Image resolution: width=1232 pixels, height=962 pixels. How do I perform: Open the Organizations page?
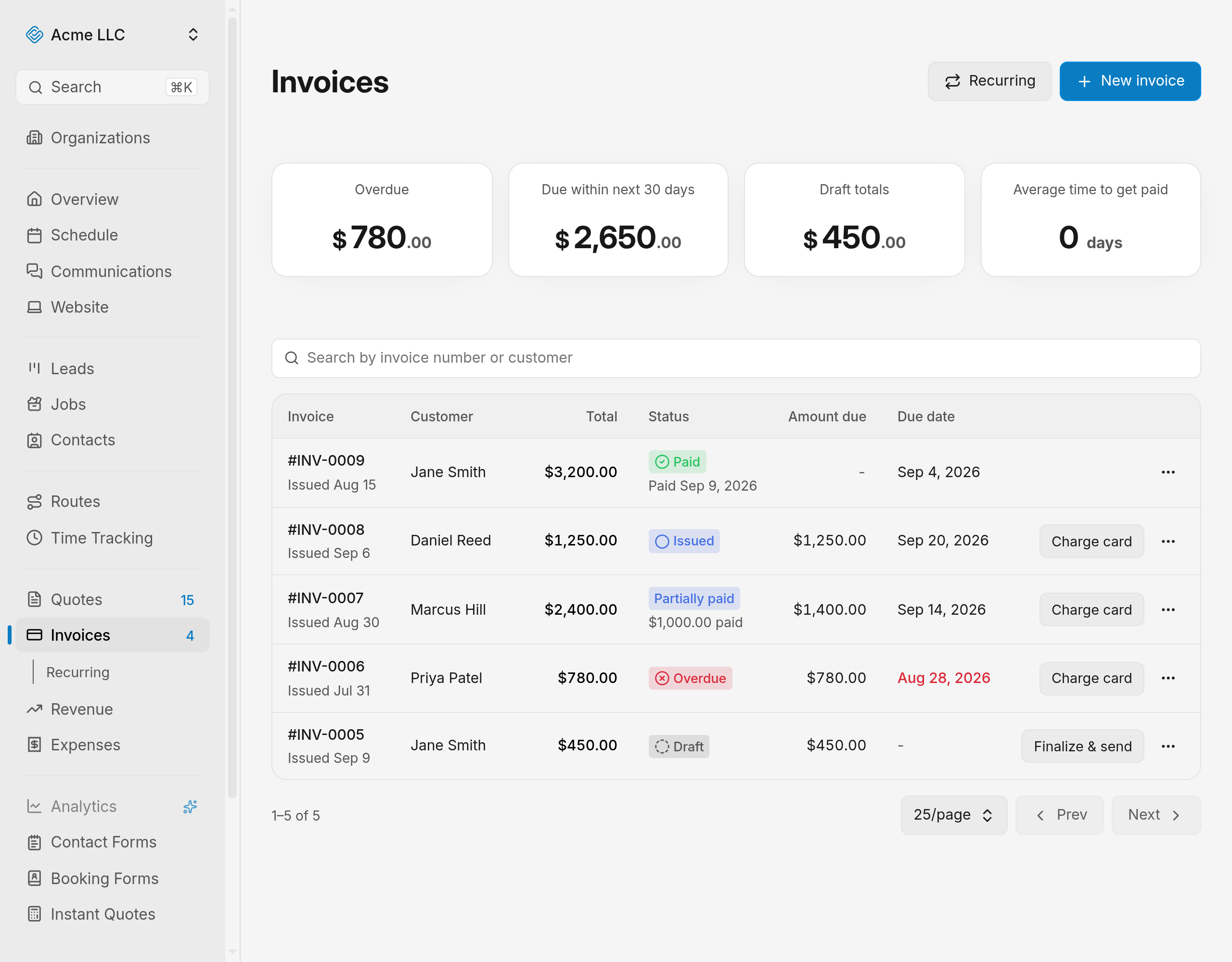click(112, 138)
